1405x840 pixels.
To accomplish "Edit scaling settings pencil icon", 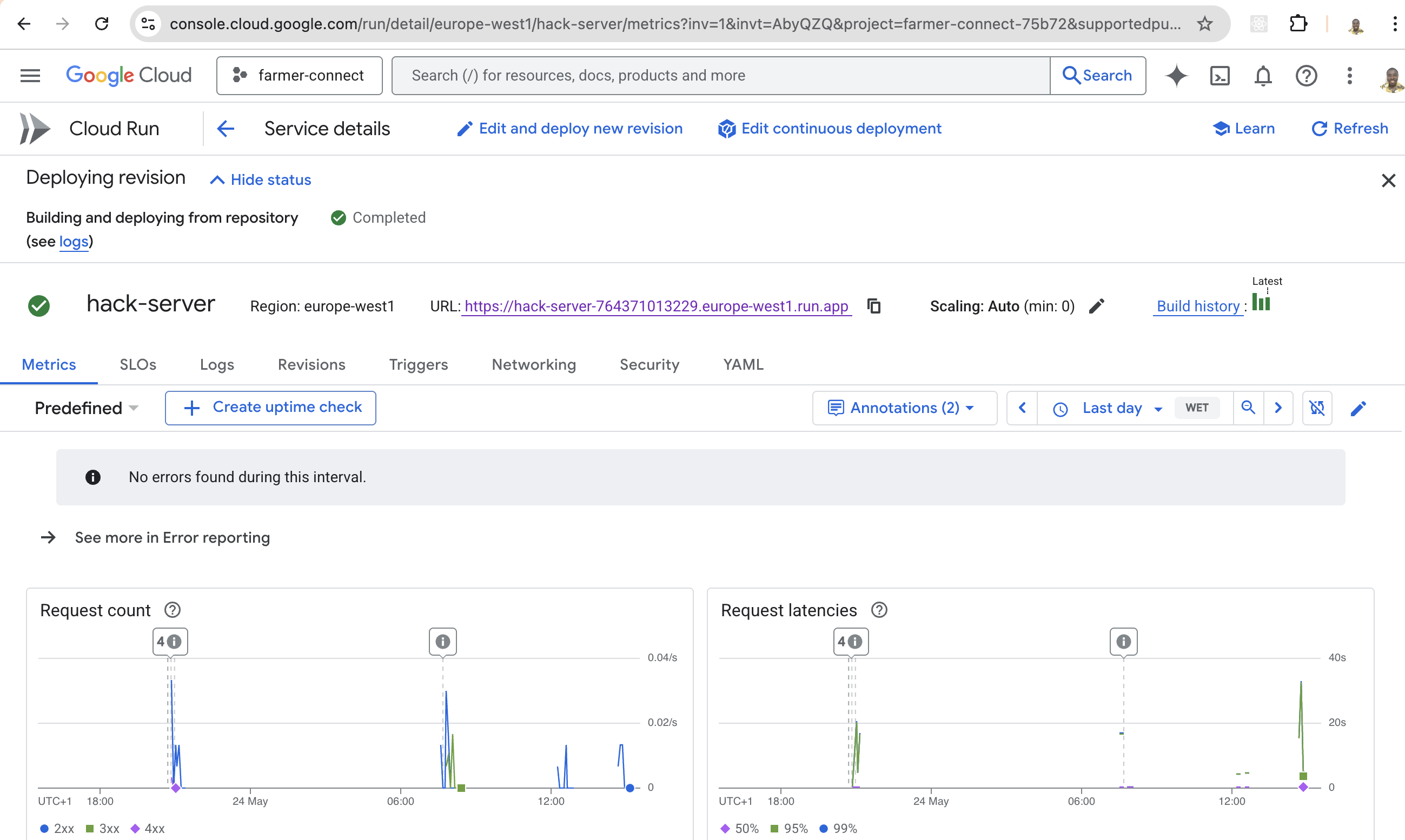I will pos(1096,306).
